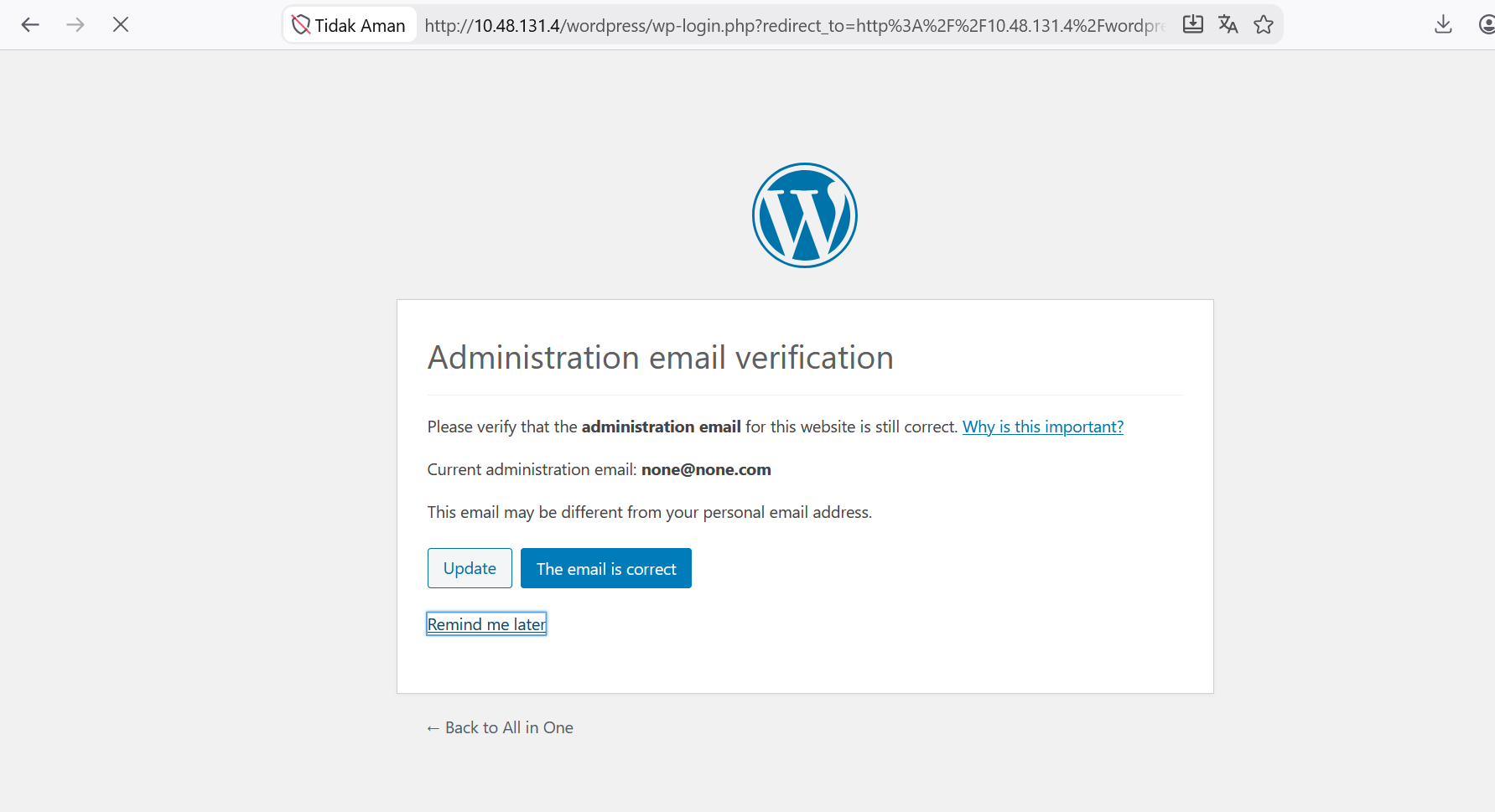Open the 'Why is this important?' link

(1043, 427)
